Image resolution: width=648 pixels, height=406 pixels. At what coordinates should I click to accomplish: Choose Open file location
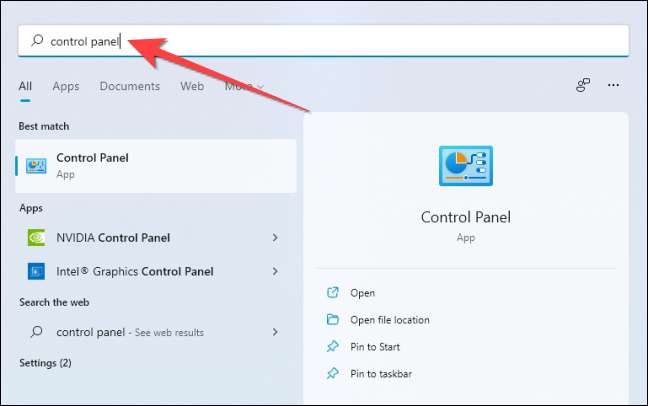click(390, 320)
